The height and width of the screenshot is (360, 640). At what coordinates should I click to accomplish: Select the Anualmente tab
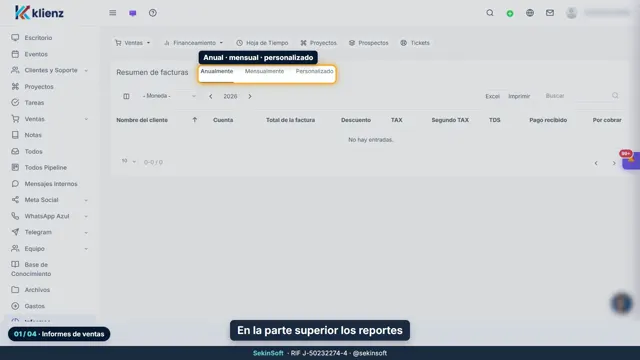click(217, 71)
